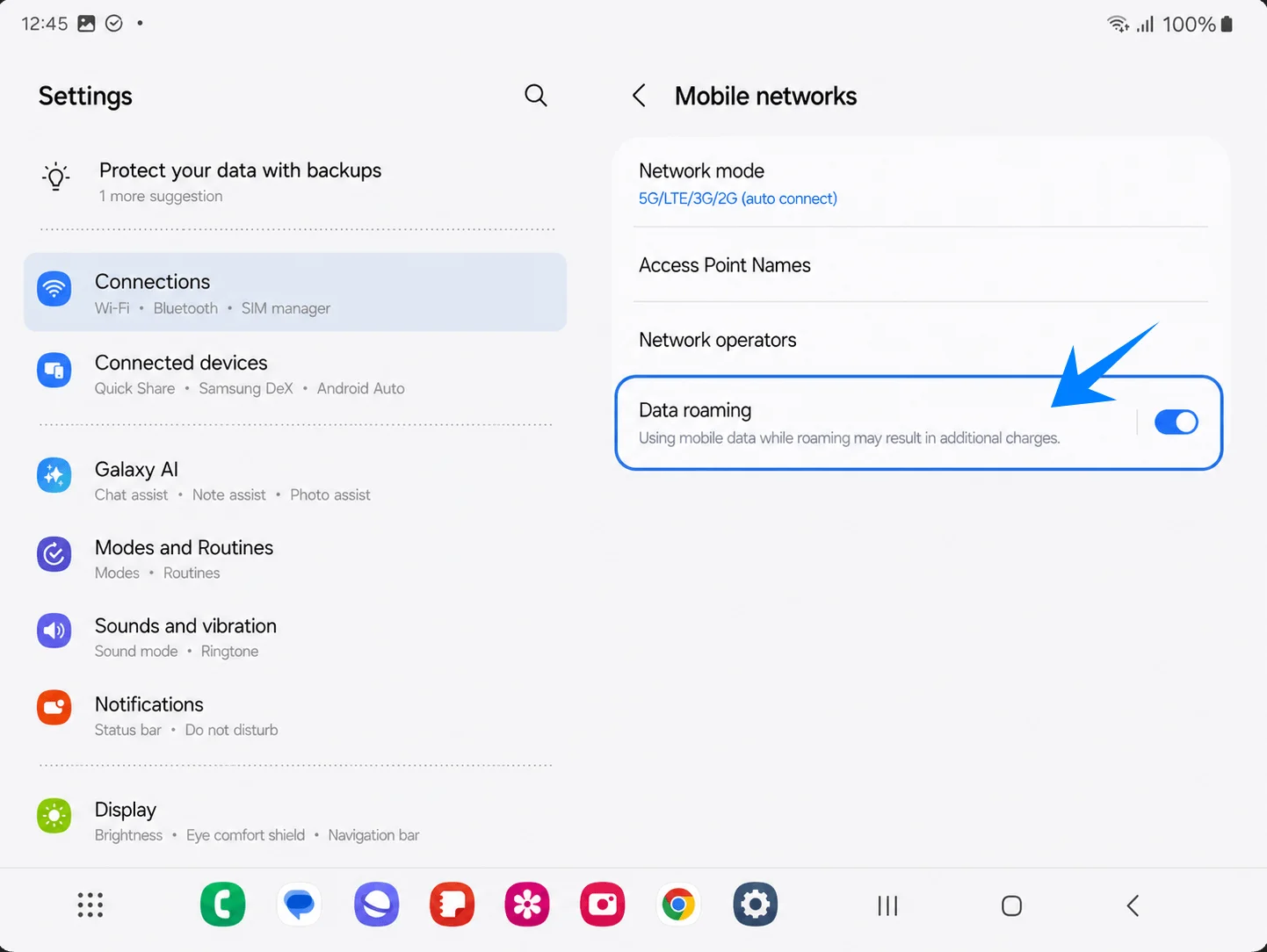Tap the lightbulb suggestion icon

[x=56, y=177]
